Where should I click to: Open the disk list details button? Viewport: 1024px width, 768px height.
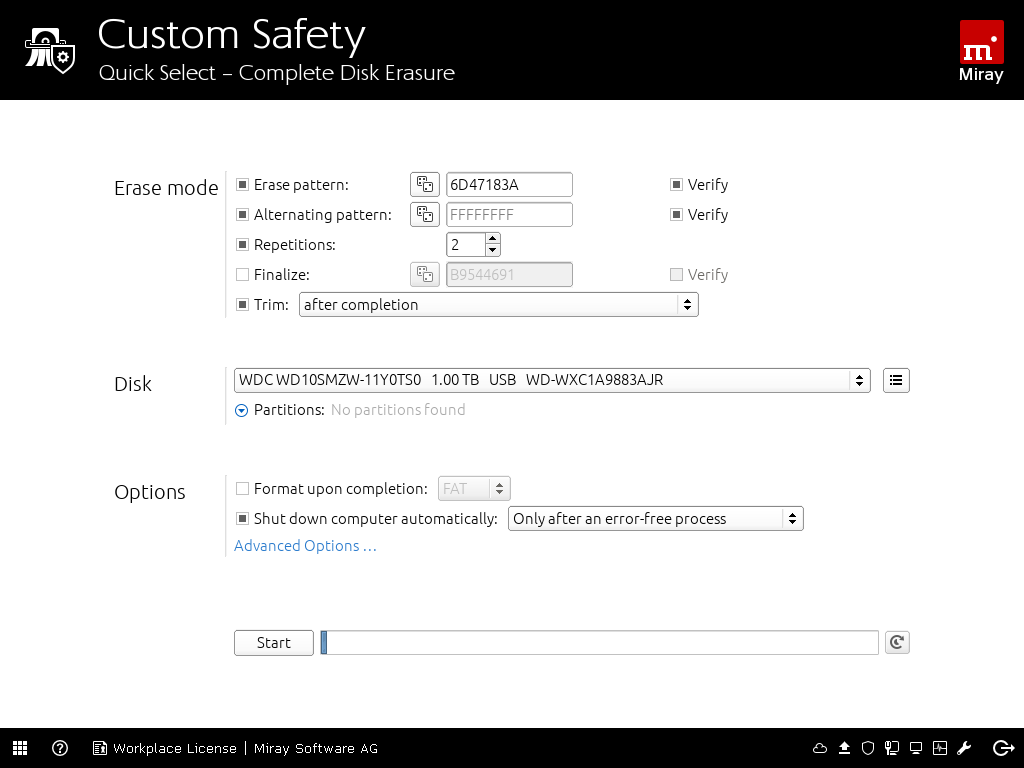pos(896,380)
